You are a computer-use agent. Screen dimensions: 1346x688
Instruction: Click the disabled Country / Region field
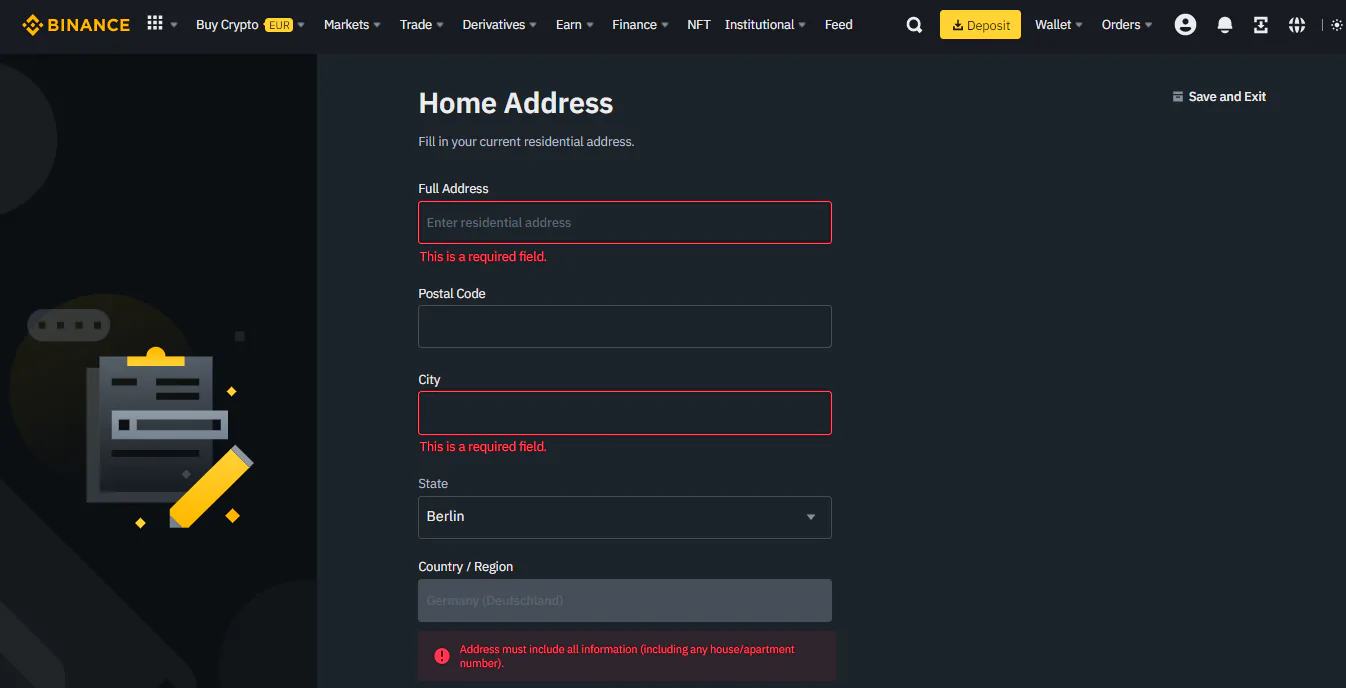625,601
